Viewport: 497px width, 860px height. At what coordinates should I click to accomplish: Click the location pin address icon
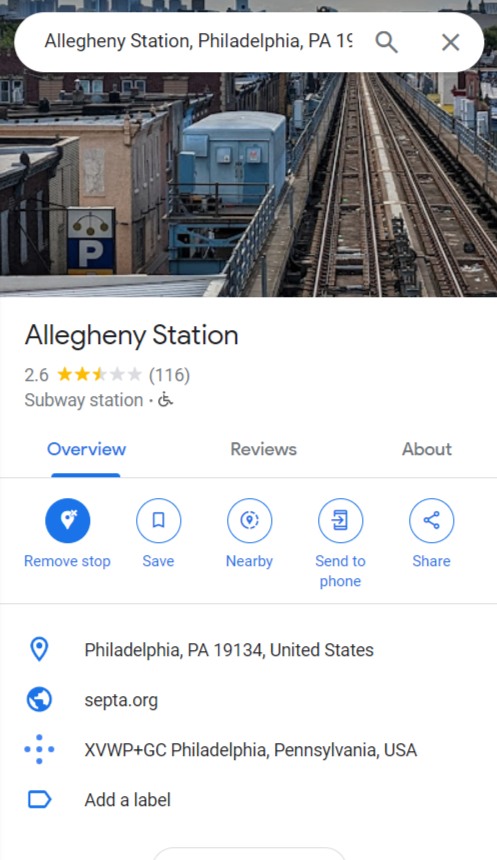pos(39,649)
